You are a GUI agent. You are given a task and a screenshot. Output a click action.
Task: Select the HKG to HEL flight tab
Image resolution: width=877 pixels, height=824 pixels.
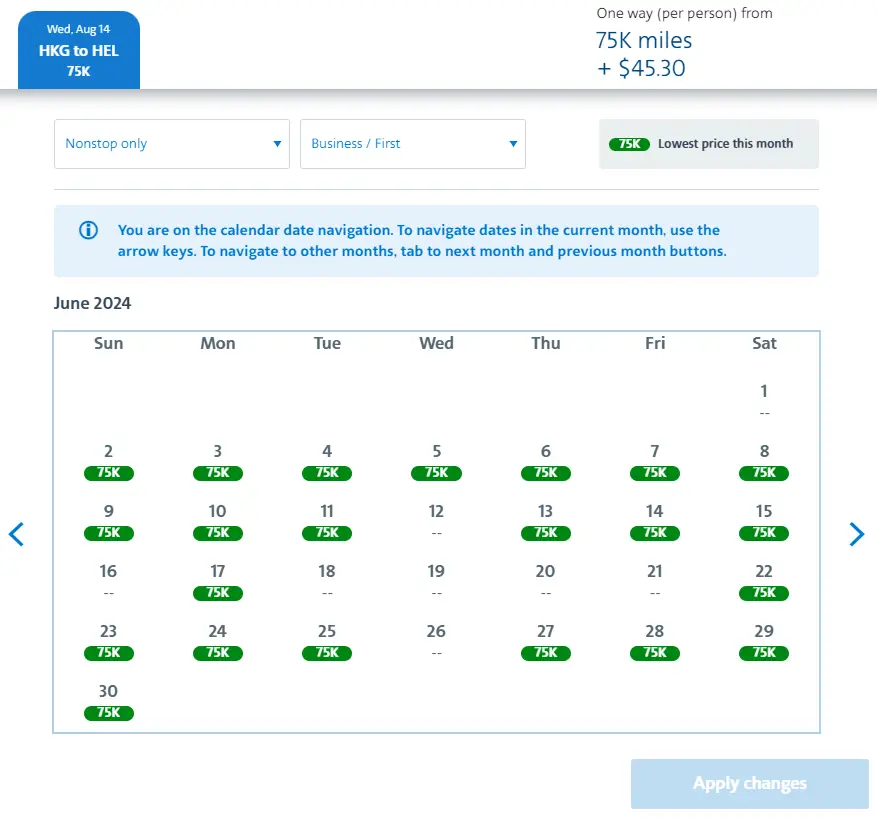coord(79,50)
